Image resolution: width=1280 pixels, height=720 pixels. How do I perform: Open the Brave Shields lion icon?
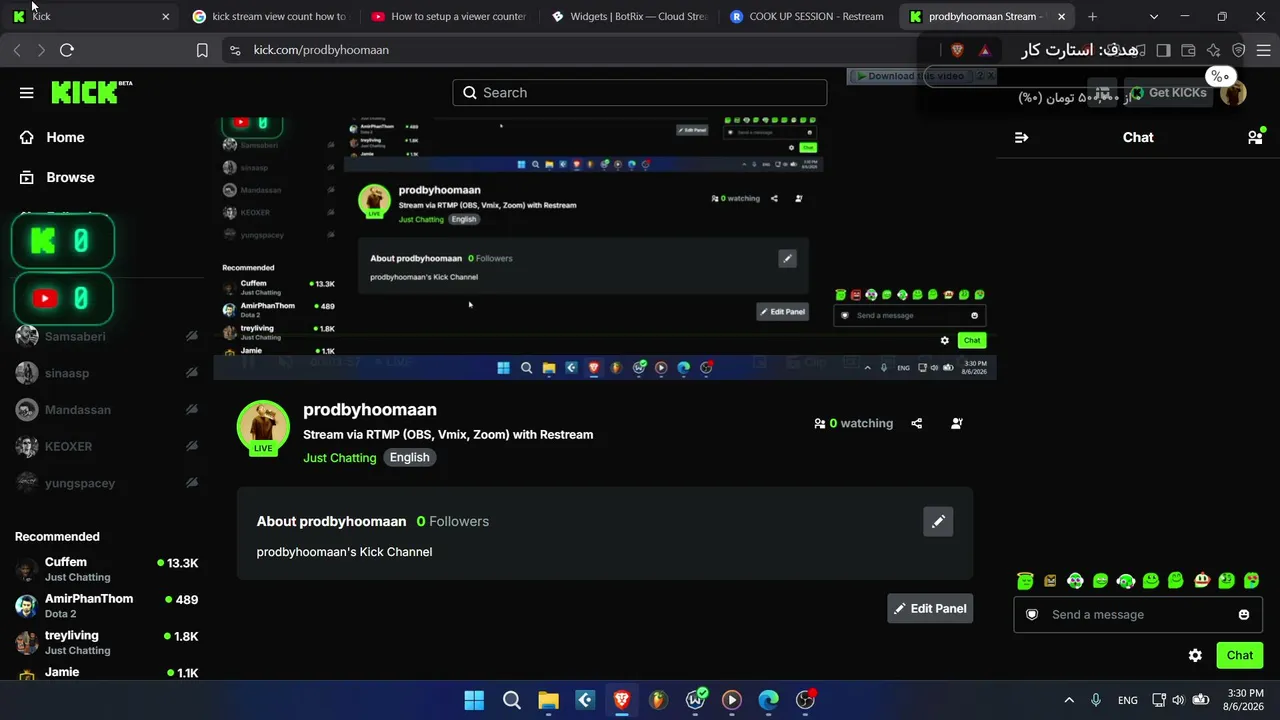tap(957, 50)
